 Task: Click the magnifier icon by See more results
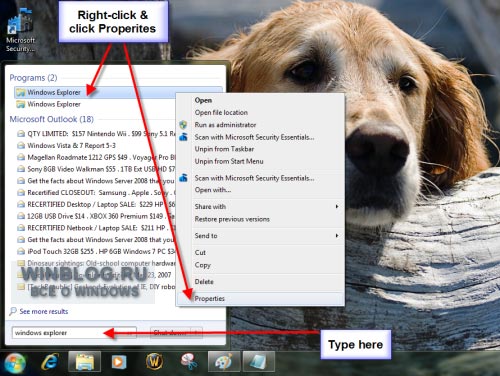13,311
